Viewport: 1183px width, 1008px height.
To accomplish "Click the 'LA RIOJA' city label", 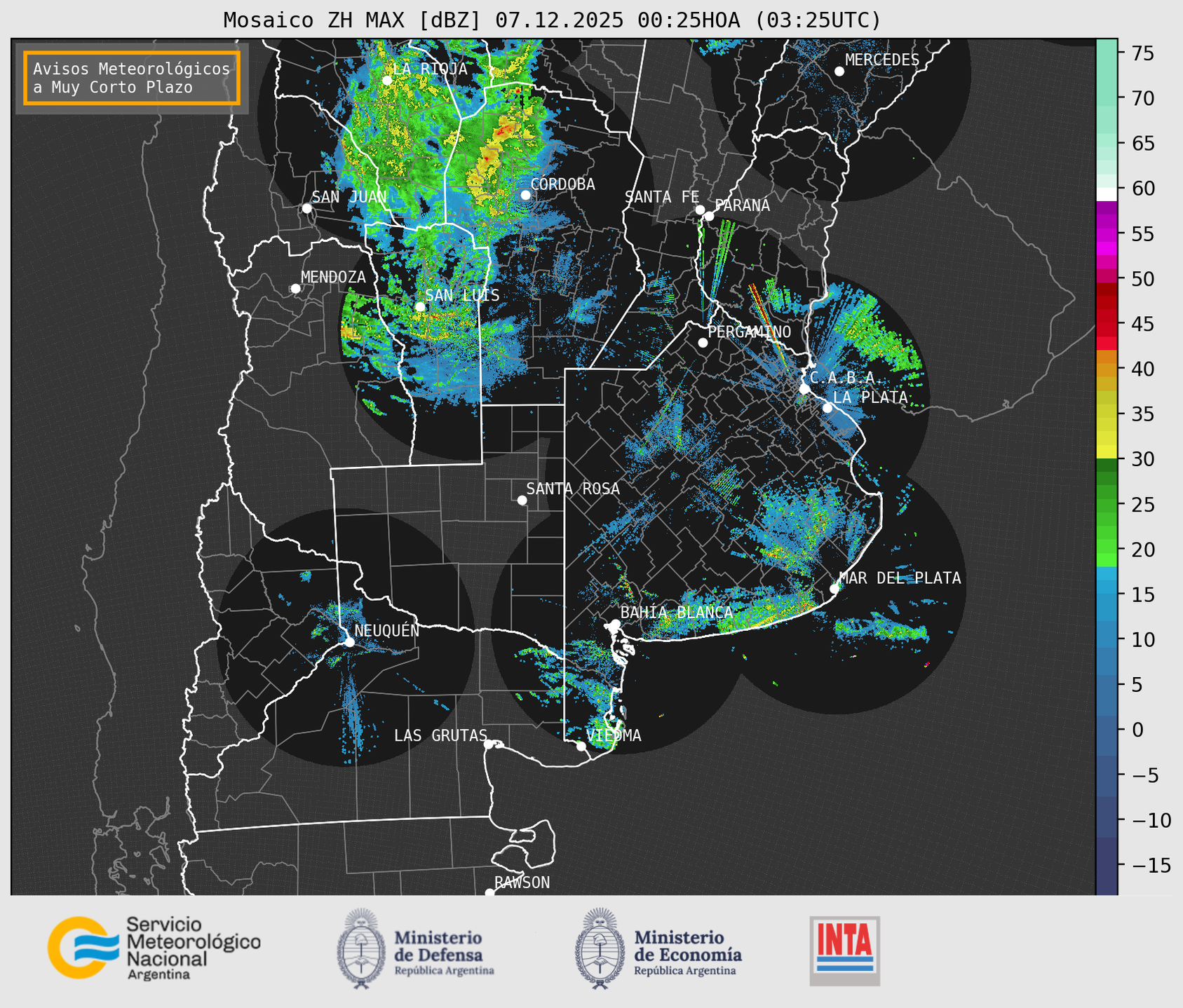I will 430,69.
